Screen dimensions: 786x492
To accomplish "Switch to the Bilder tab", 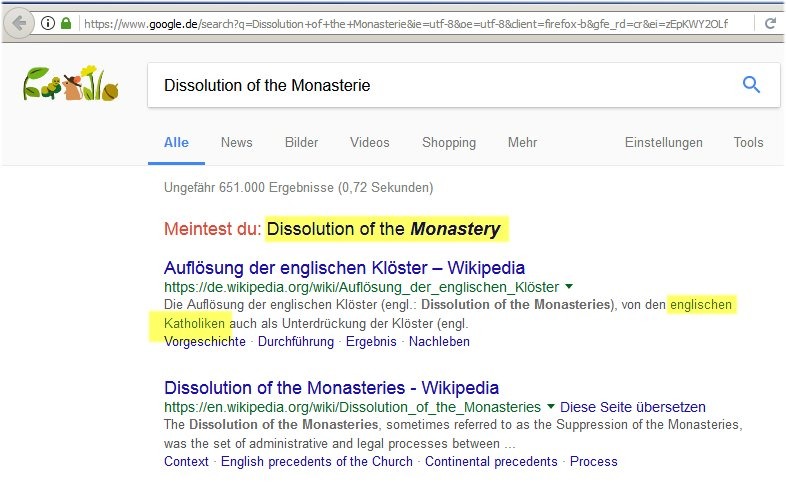I will 301,142.
